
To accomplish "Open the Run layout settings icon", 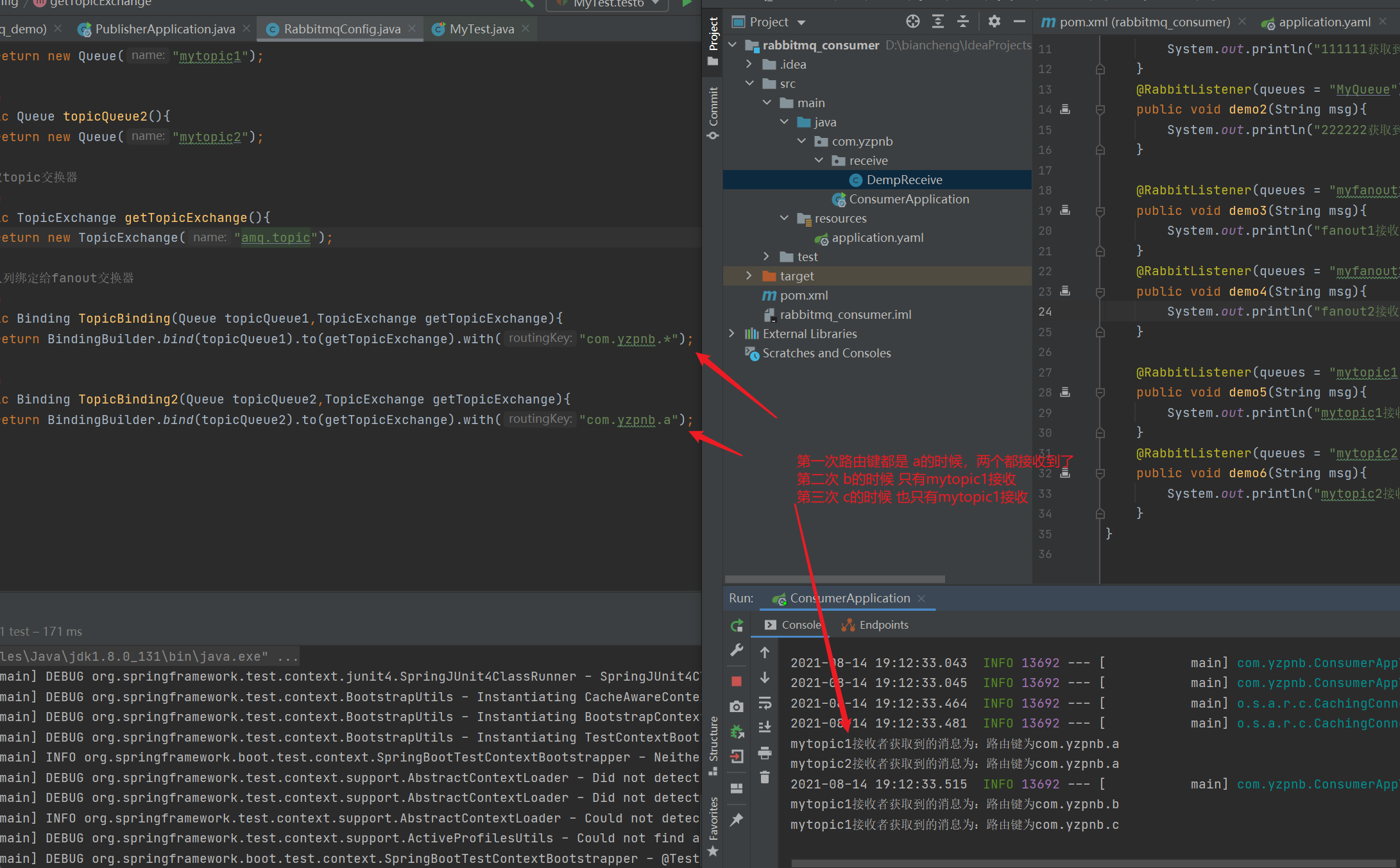I will tap(737, 788).
